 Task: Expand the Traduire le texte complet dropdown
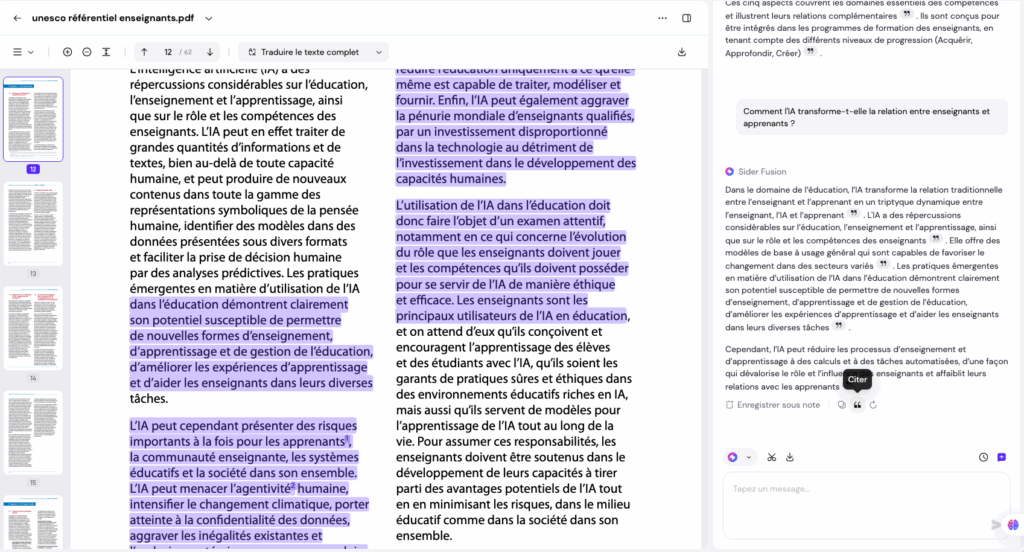(x=379, y=52)
